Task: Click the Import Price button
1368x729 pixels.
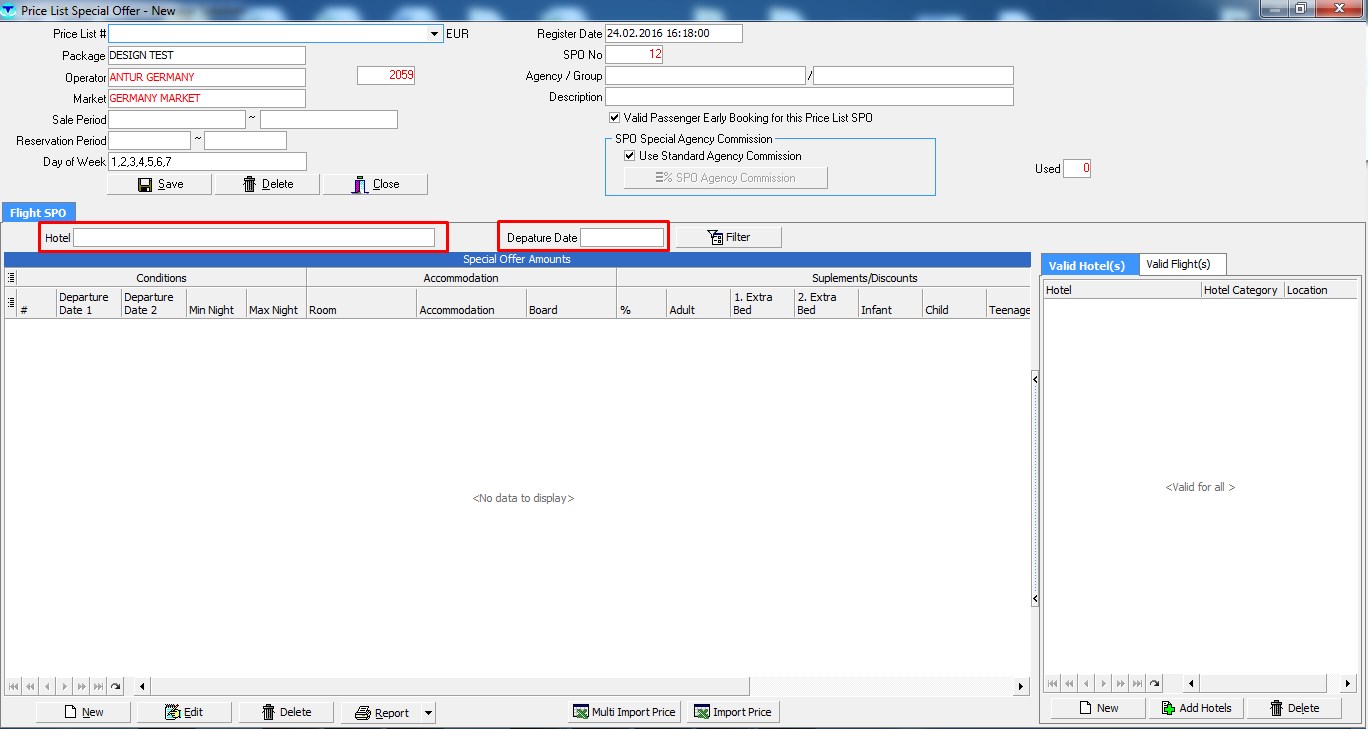Action: coord(732,712)
